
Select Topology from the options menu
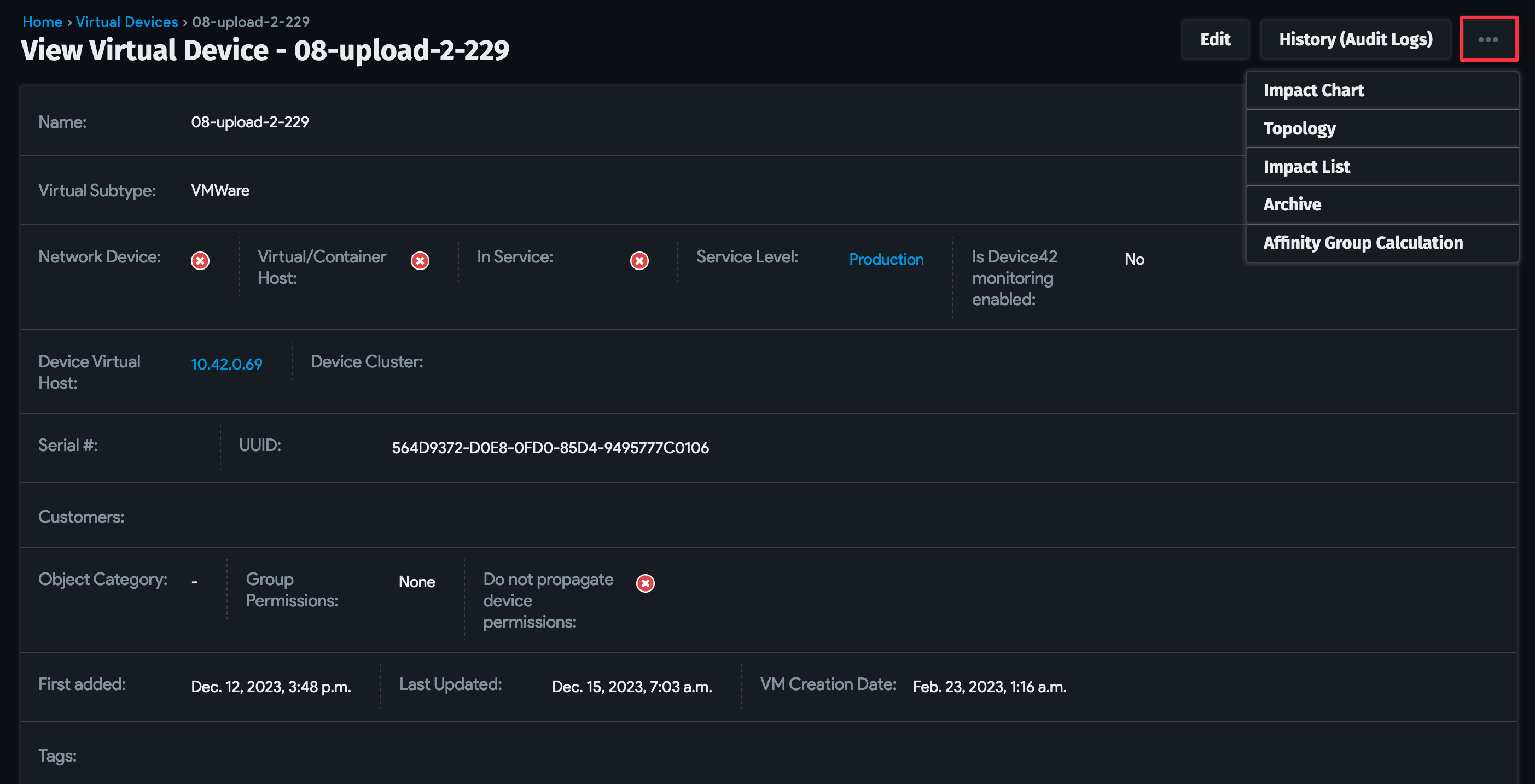pyautogui.click(x=1299, y=128)
